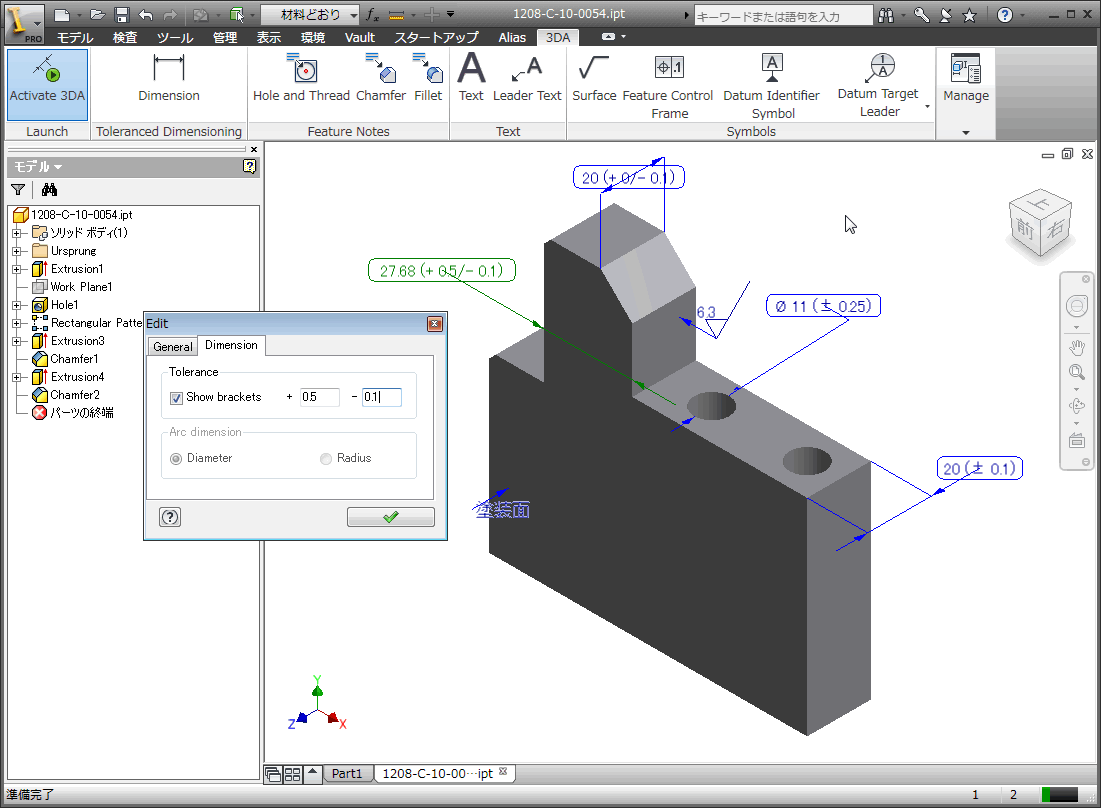
Task: Select the Diameter radio button
Action: [177, 458]
